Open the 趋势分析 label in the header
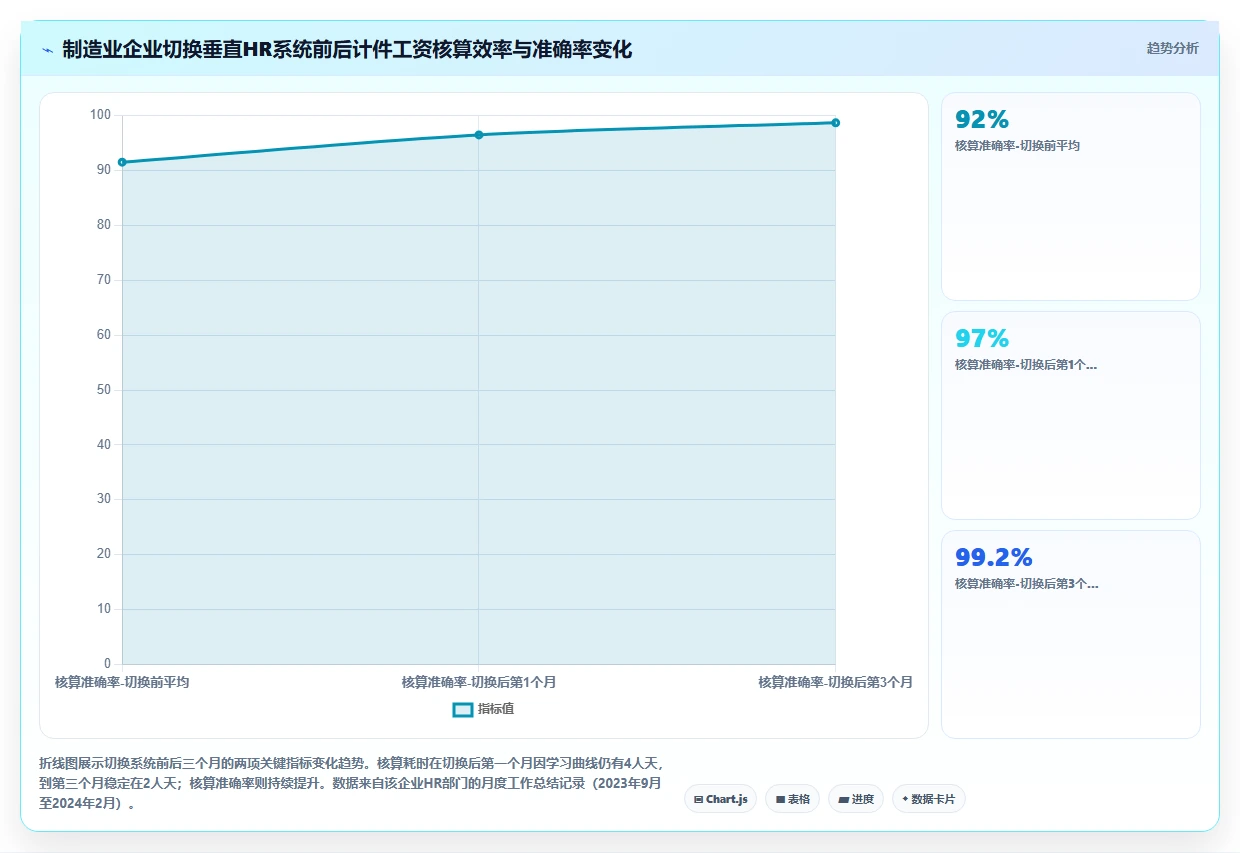 1172,48
